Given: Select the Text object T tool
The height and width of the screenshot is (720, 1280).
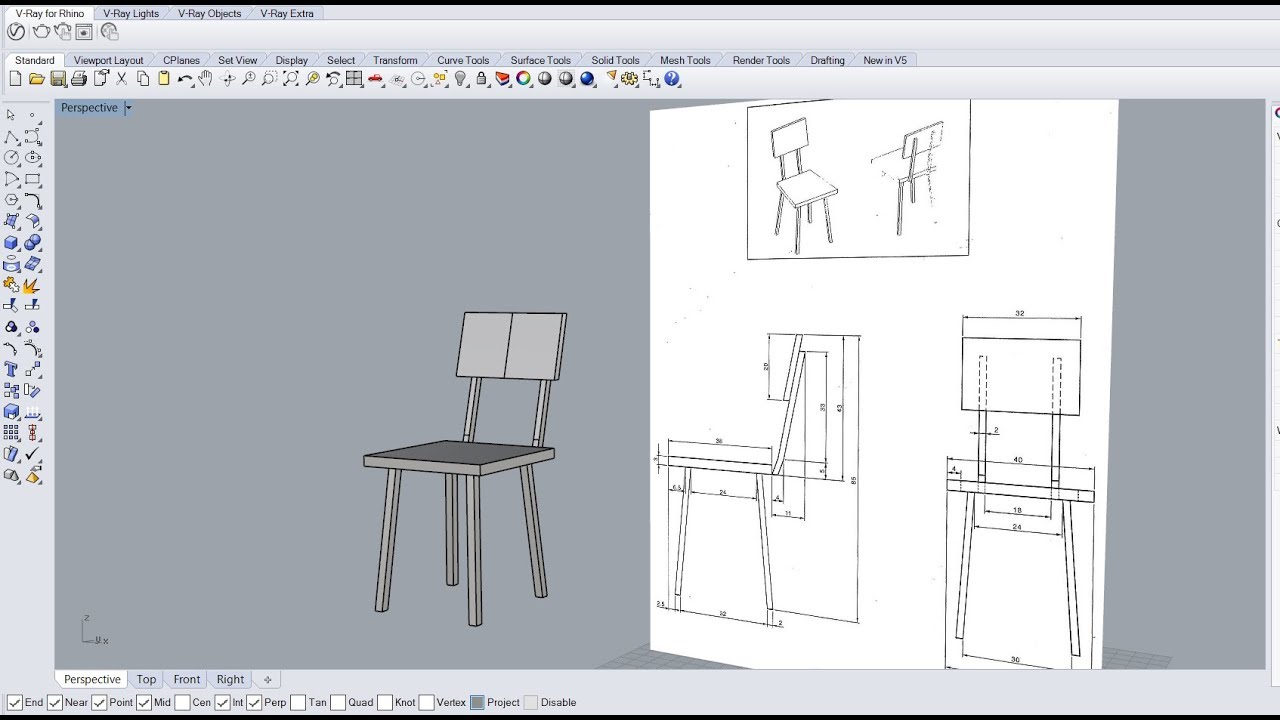Looking at the screenshot, I should (x=11, y=369).
